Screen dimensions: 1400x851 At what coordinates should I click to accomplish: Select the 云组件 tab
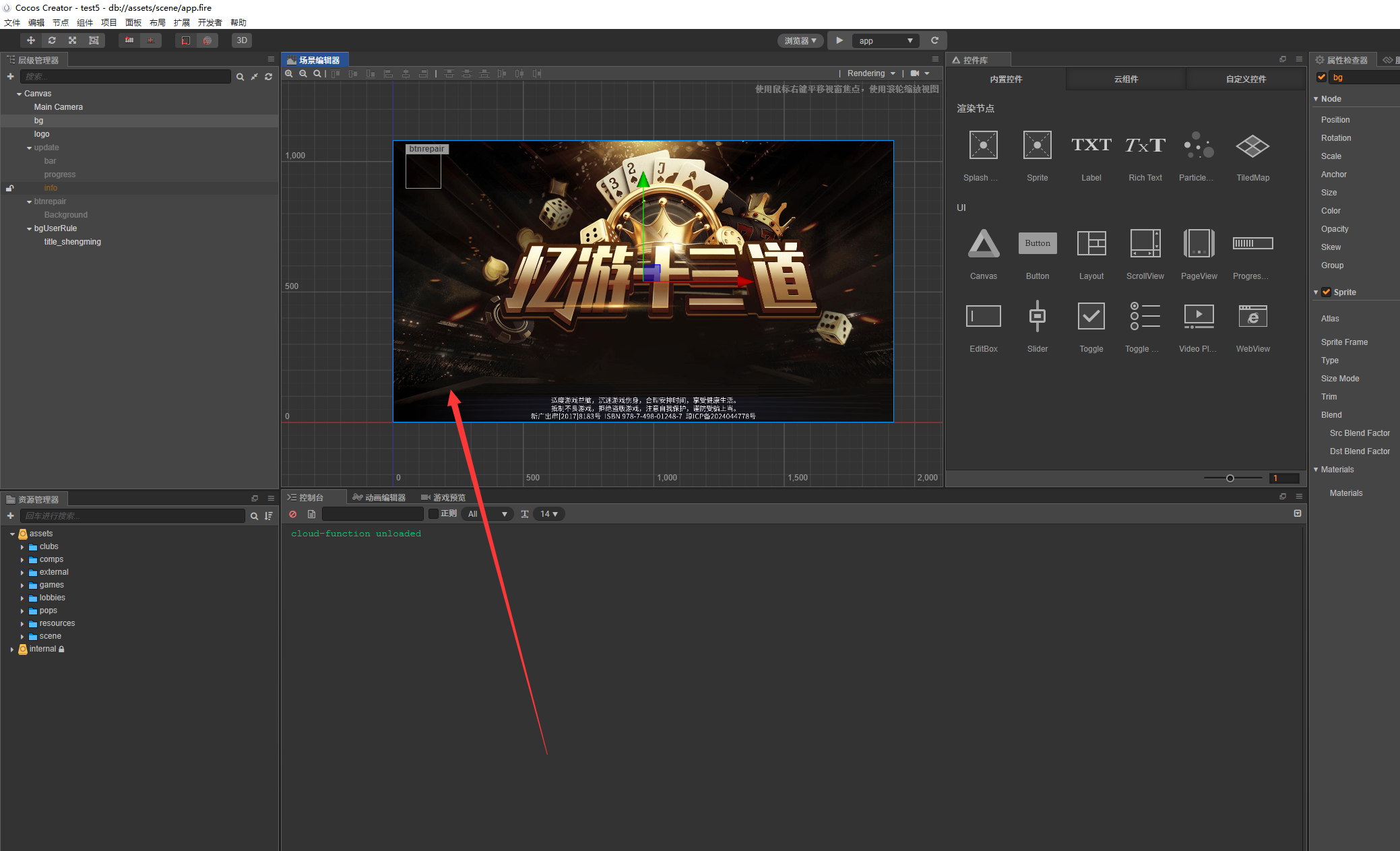1126,80
